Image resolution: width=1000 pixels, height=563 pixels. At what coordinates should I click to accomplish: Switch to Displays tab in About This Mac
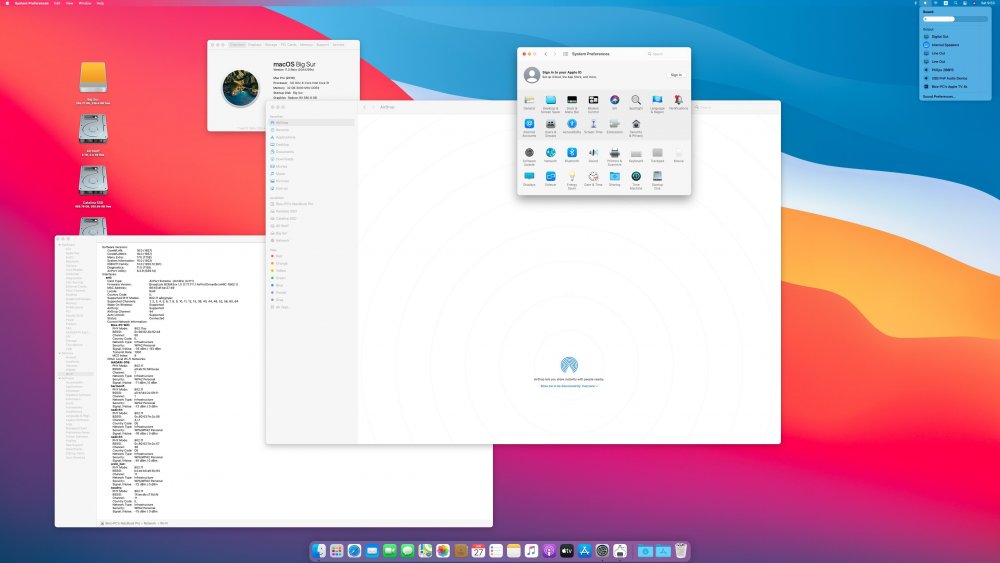tap(254, 45)
